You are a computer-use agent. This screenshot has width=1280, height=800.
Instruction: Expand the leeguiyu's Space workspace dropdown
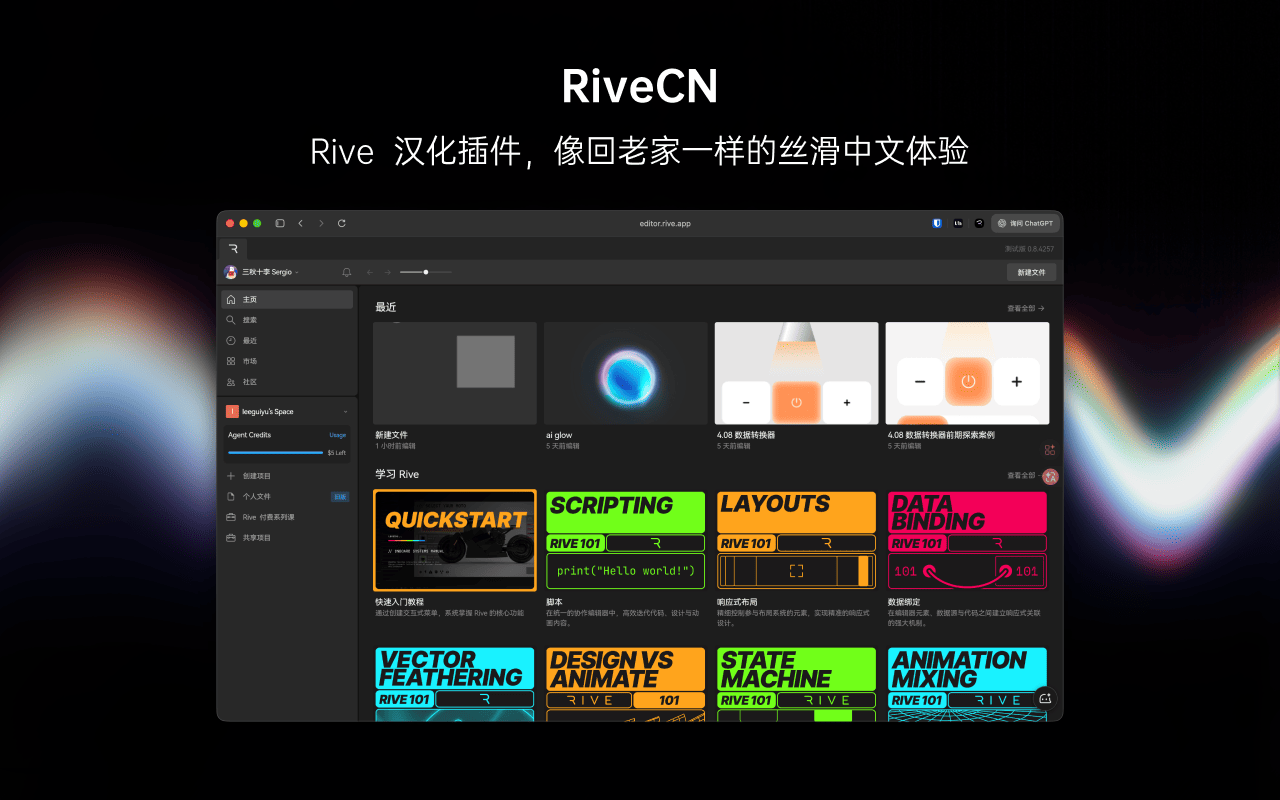(344, 411)
